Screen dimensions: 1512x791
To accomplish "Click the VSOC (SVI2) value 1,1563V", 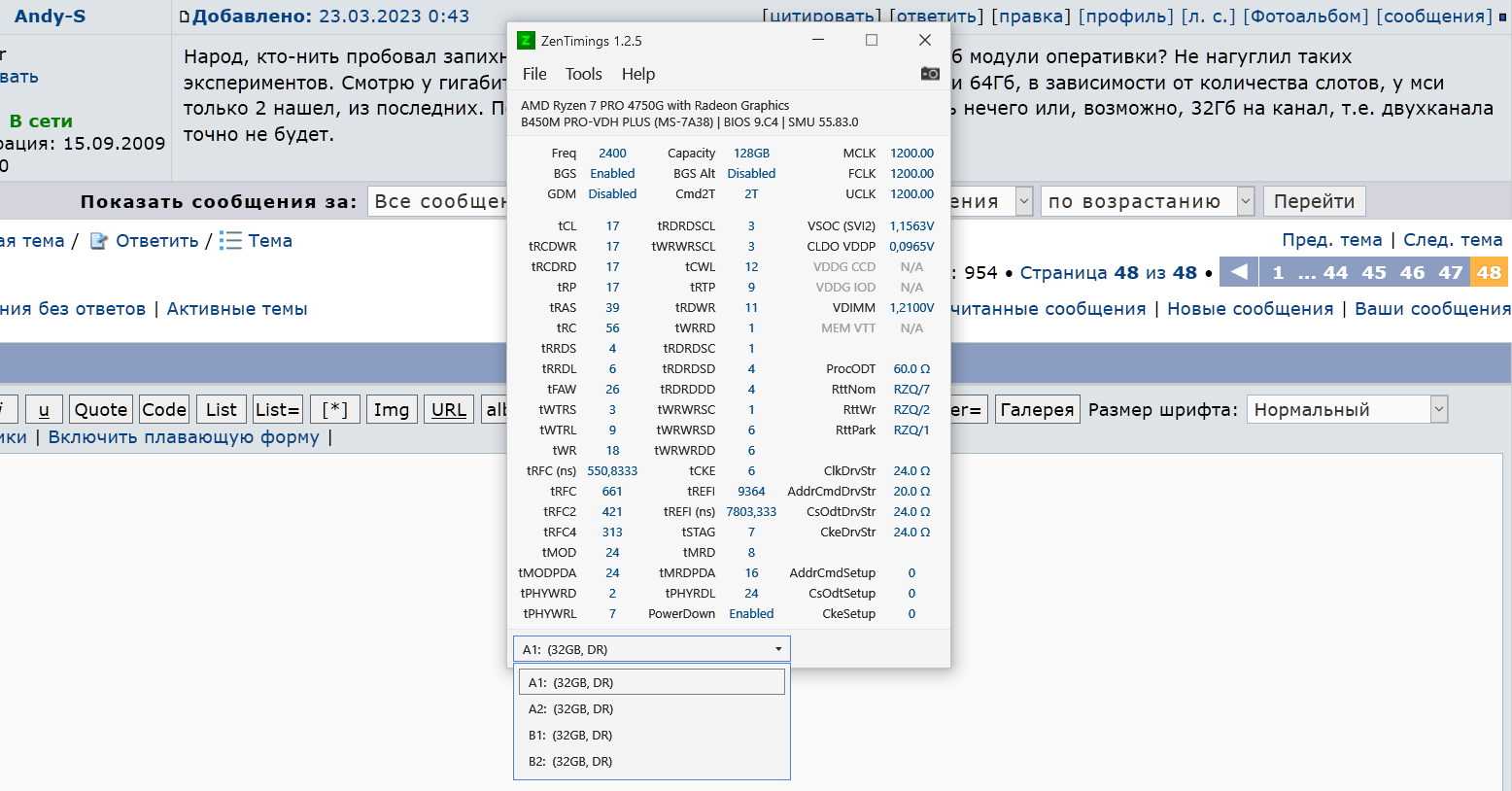I will 911,226.
